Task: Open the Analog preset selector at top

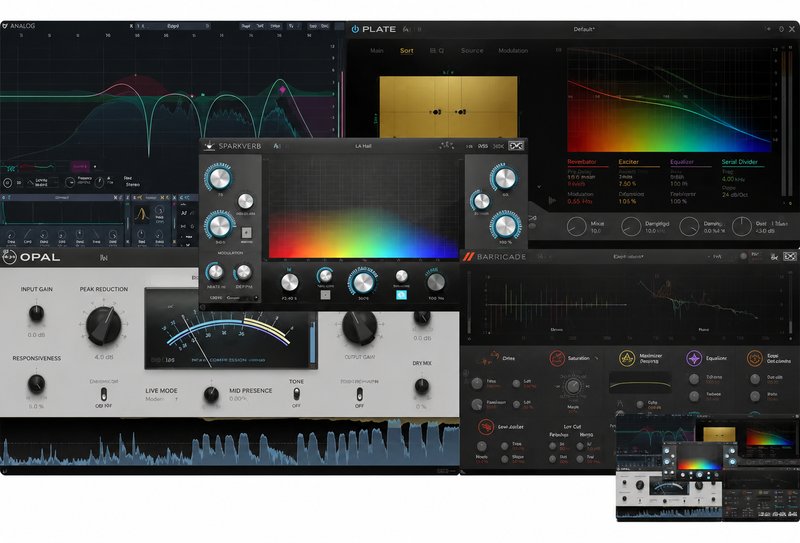Action: (173, 26)
